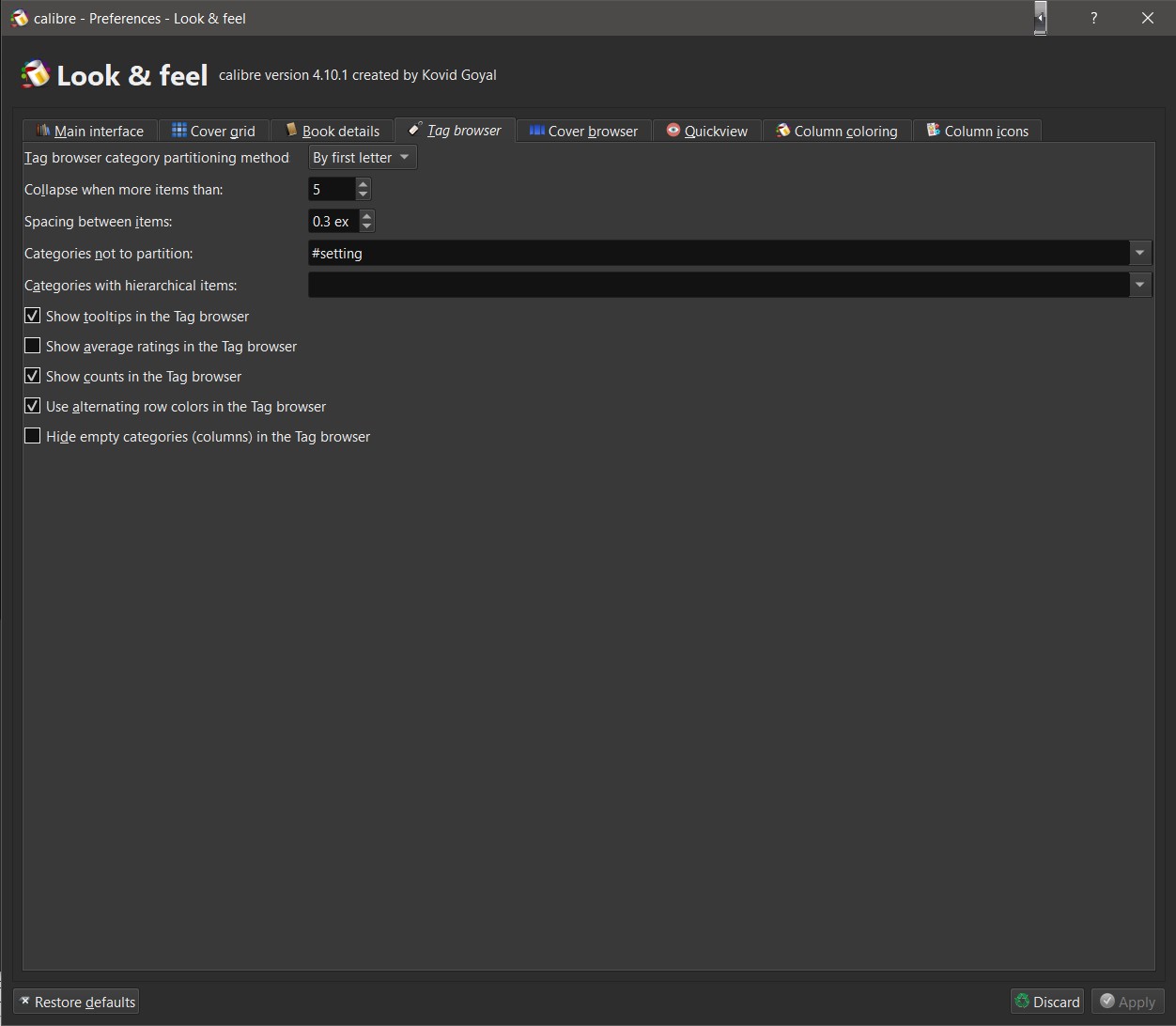Screen dimensions: 1176x1026
Task: Click the Collapse when more items number field
Action: click(x=333, y=189)
